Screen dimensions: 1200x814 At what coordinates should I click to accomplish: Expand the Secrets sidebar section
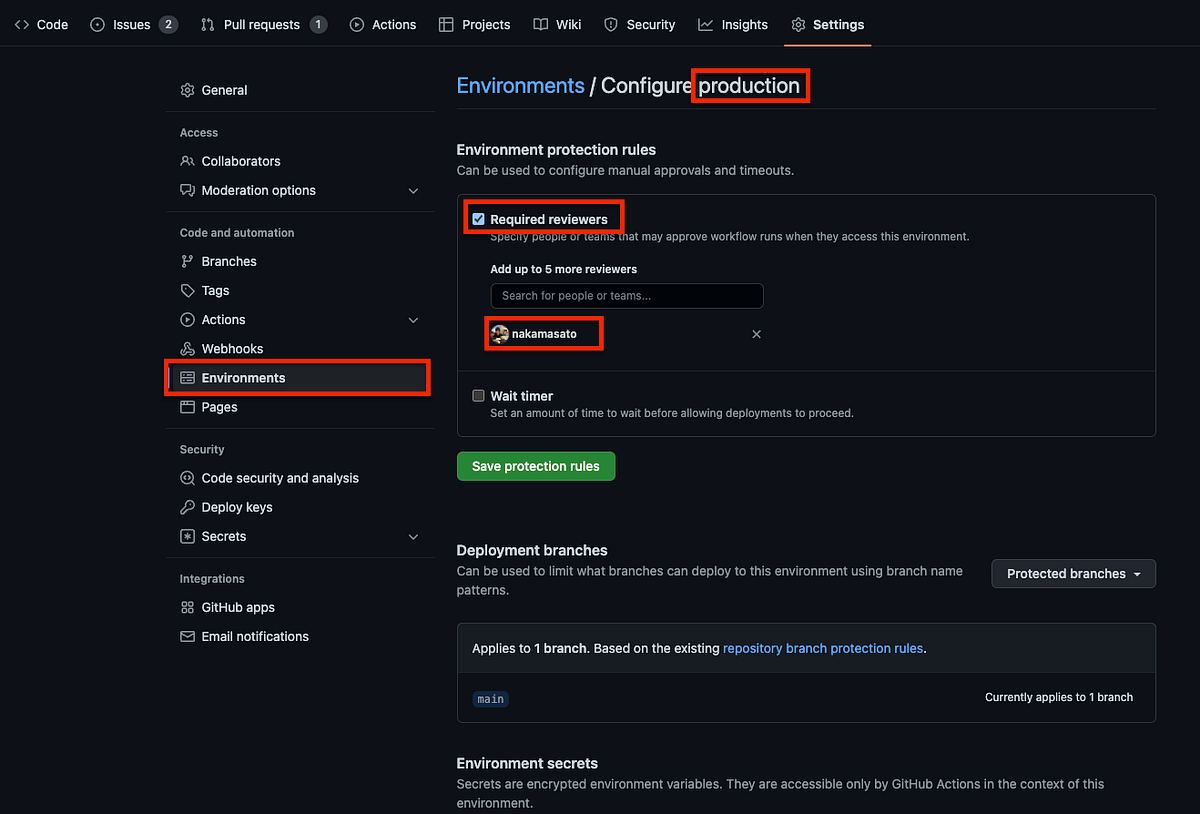[x=413, y=537]
